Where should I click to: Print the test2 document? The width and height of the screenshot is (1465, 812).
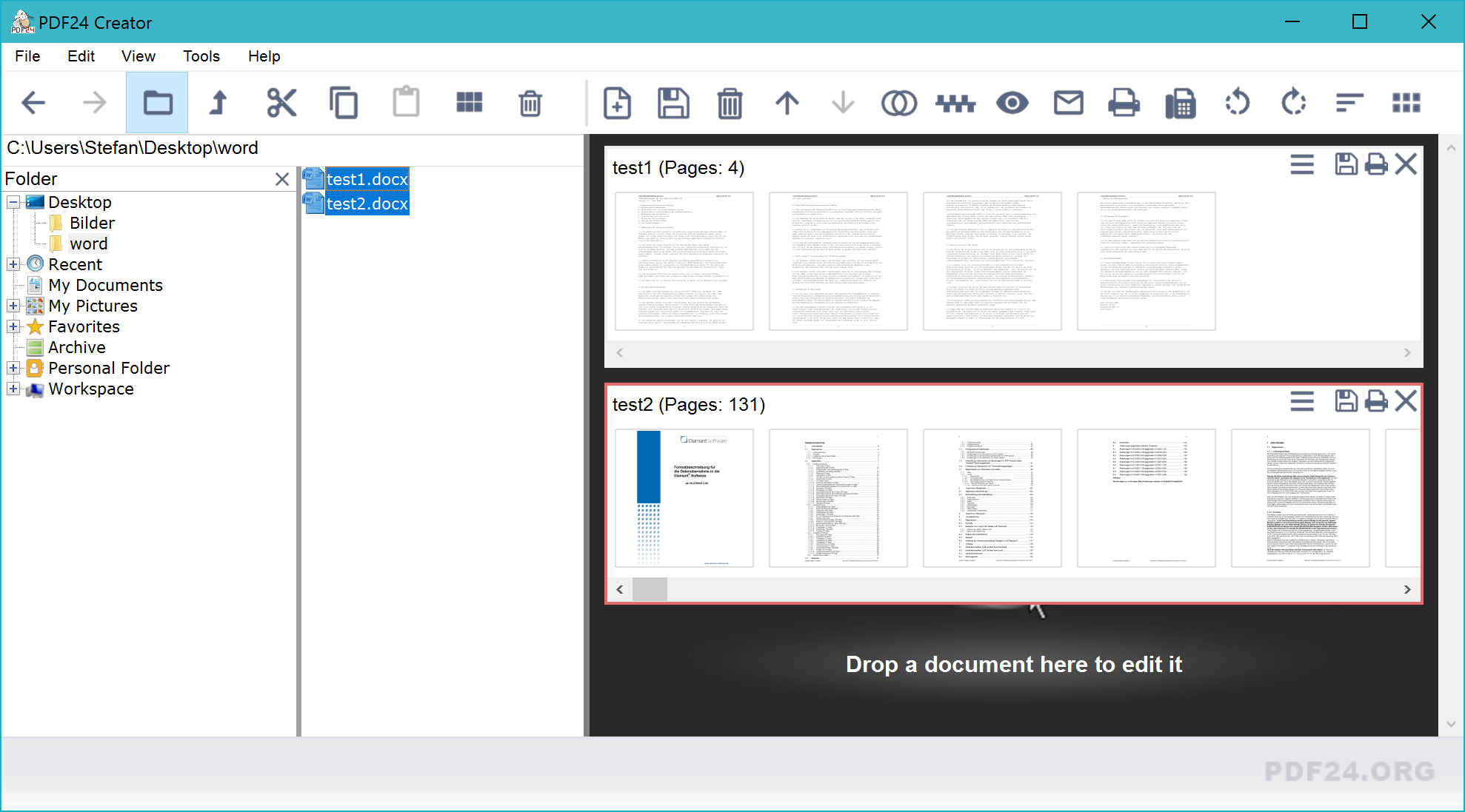1376,401
